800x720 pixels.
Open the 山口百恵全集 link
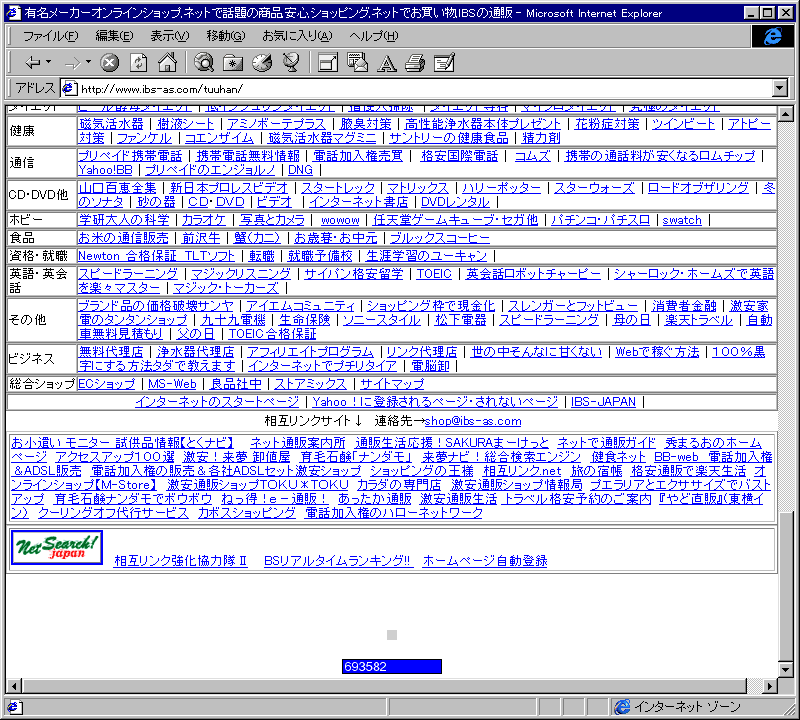coord(117,188)
